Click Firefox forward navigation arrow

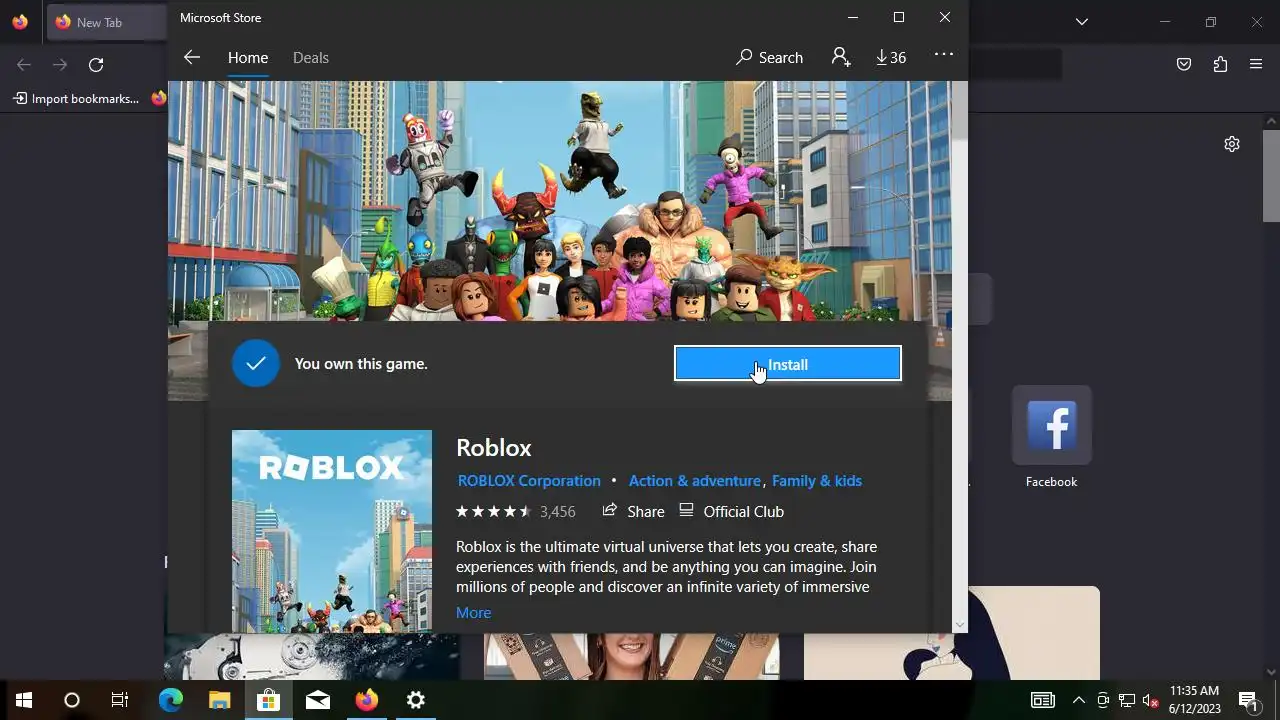[60, 65]
